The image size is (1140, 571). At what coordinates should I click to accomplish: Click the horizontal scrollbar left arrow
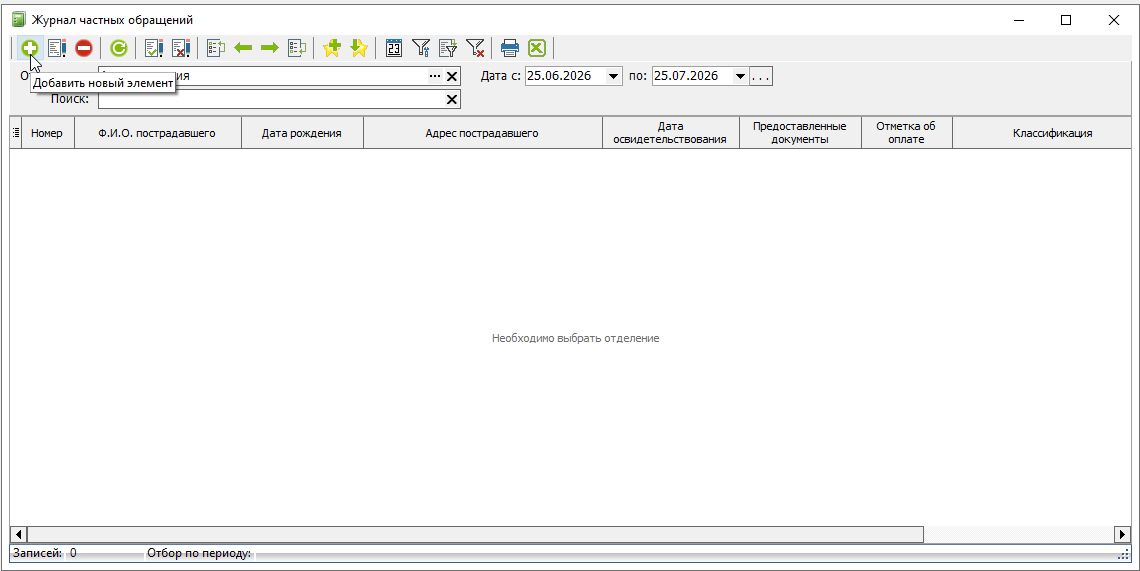click(18, 535)
